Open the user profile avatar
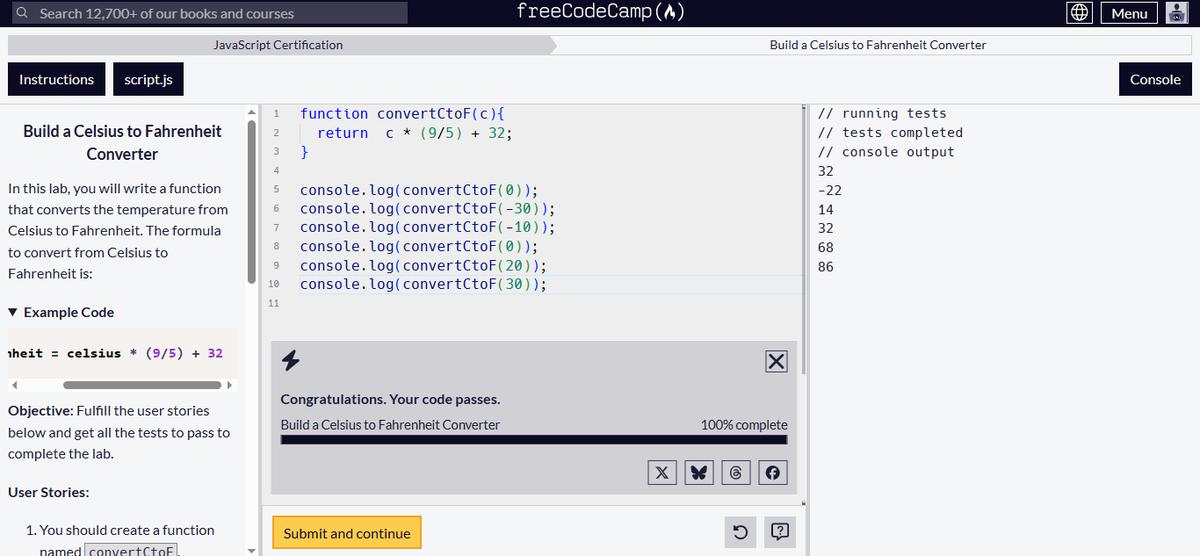This screenshot has height=556, width=1200. 1177,13
